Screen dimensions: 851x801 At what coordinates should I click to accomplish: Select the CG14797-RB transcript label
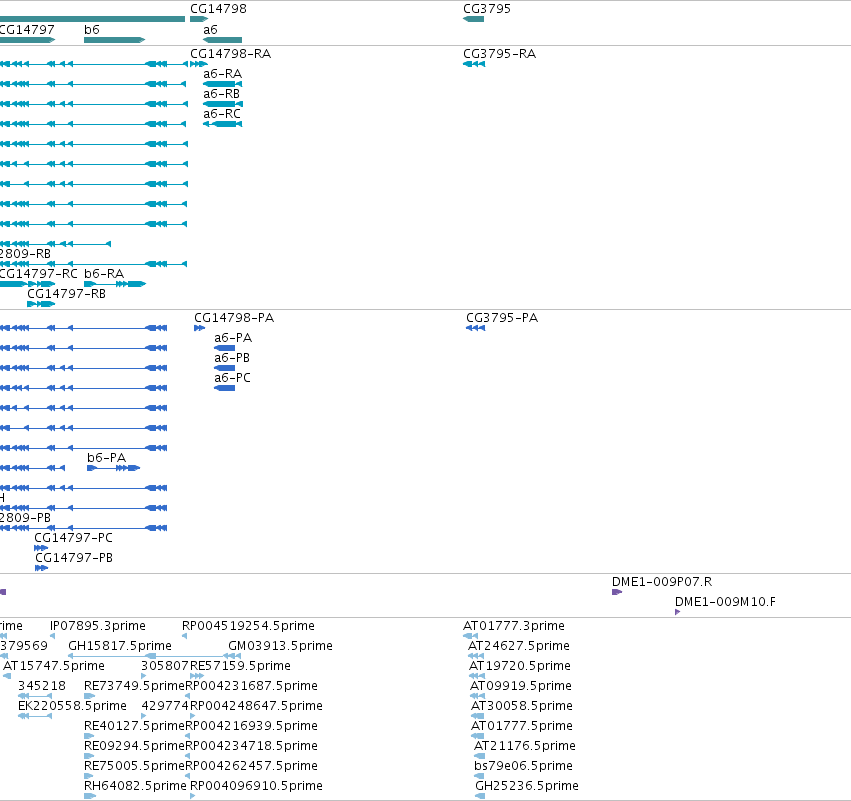pyautogui.click(x=67, y=294)
